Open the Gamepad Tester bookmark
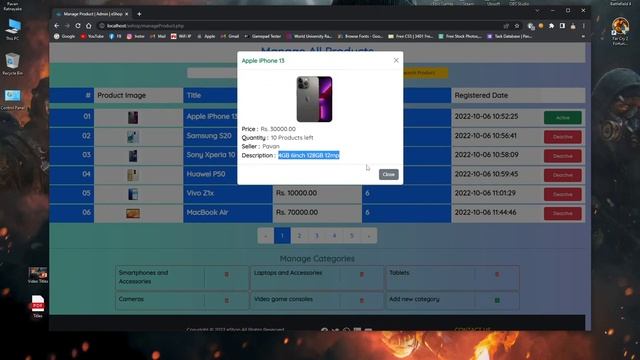The image size is (640, 360). (x=262, y=36)
